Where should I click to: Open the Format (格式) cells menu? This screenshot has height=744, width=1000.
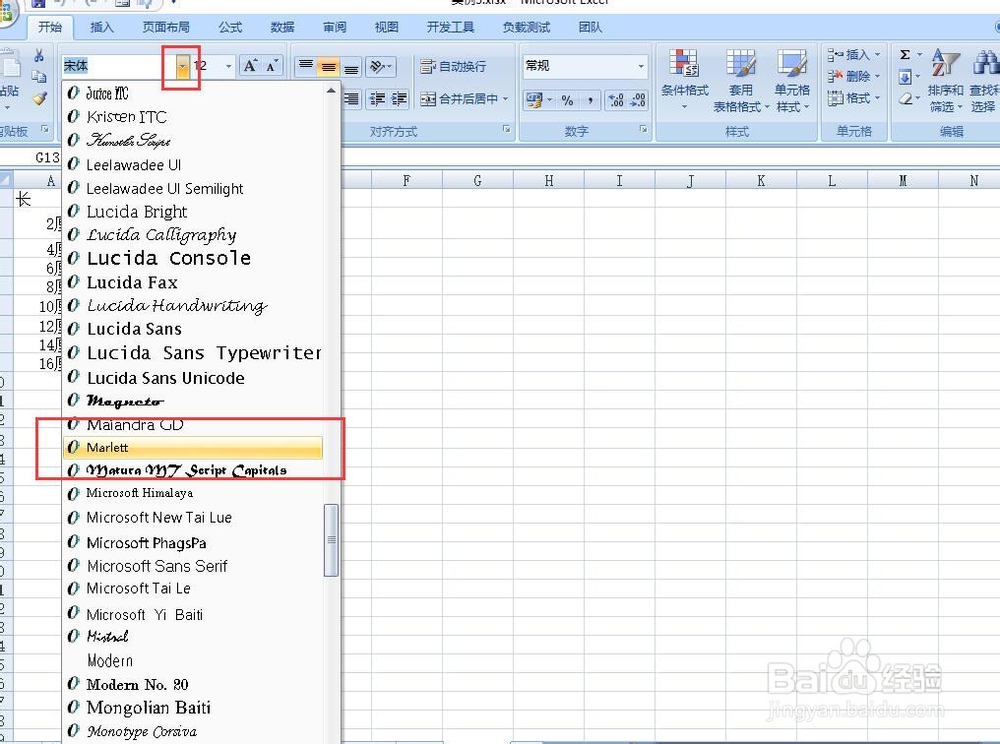tap(853, 98)
